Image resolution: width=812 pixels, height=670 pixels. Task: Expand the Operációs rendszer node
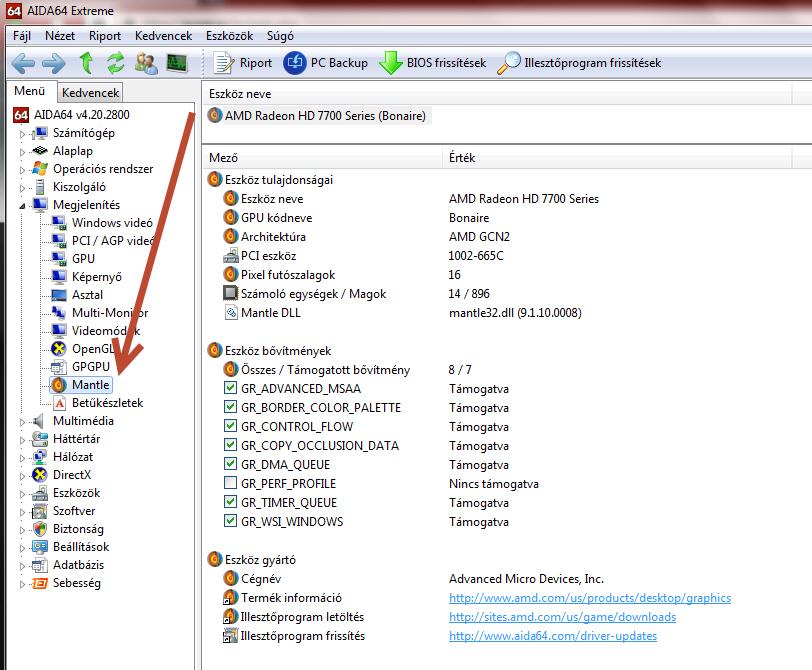[x=22, y=170]
